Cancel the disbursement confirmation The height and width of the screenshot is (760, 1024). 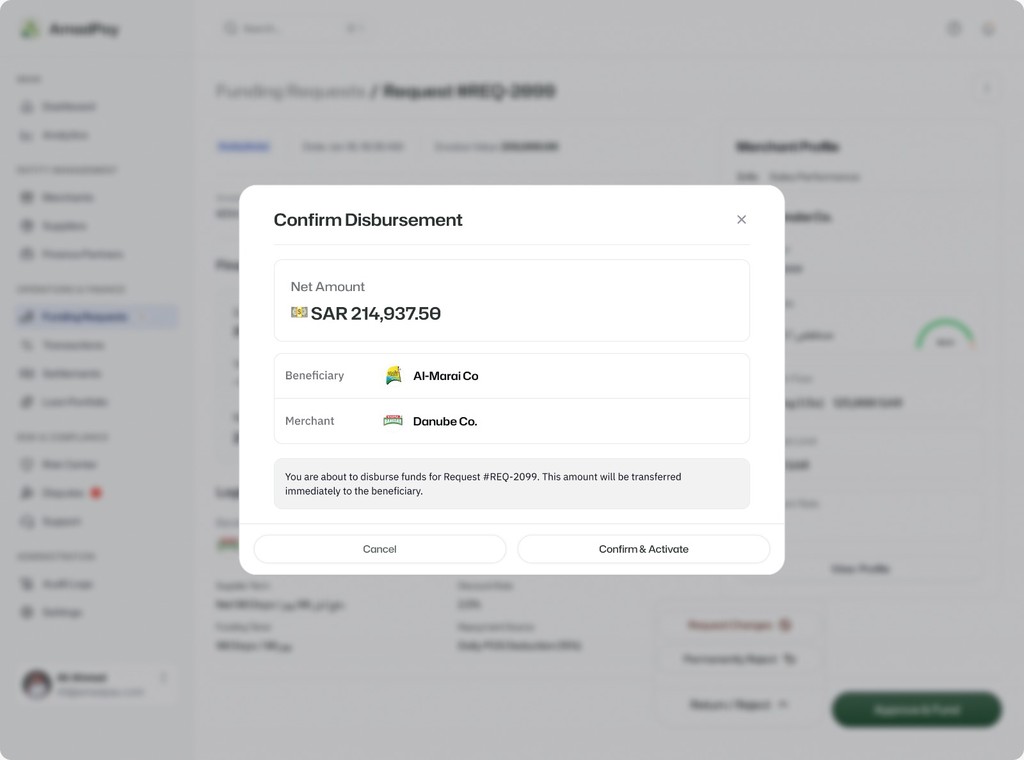click(x=380, y=549)
